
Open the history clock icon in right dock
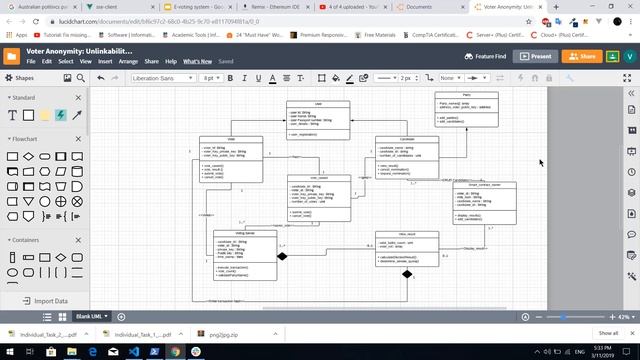coord(631,172)
